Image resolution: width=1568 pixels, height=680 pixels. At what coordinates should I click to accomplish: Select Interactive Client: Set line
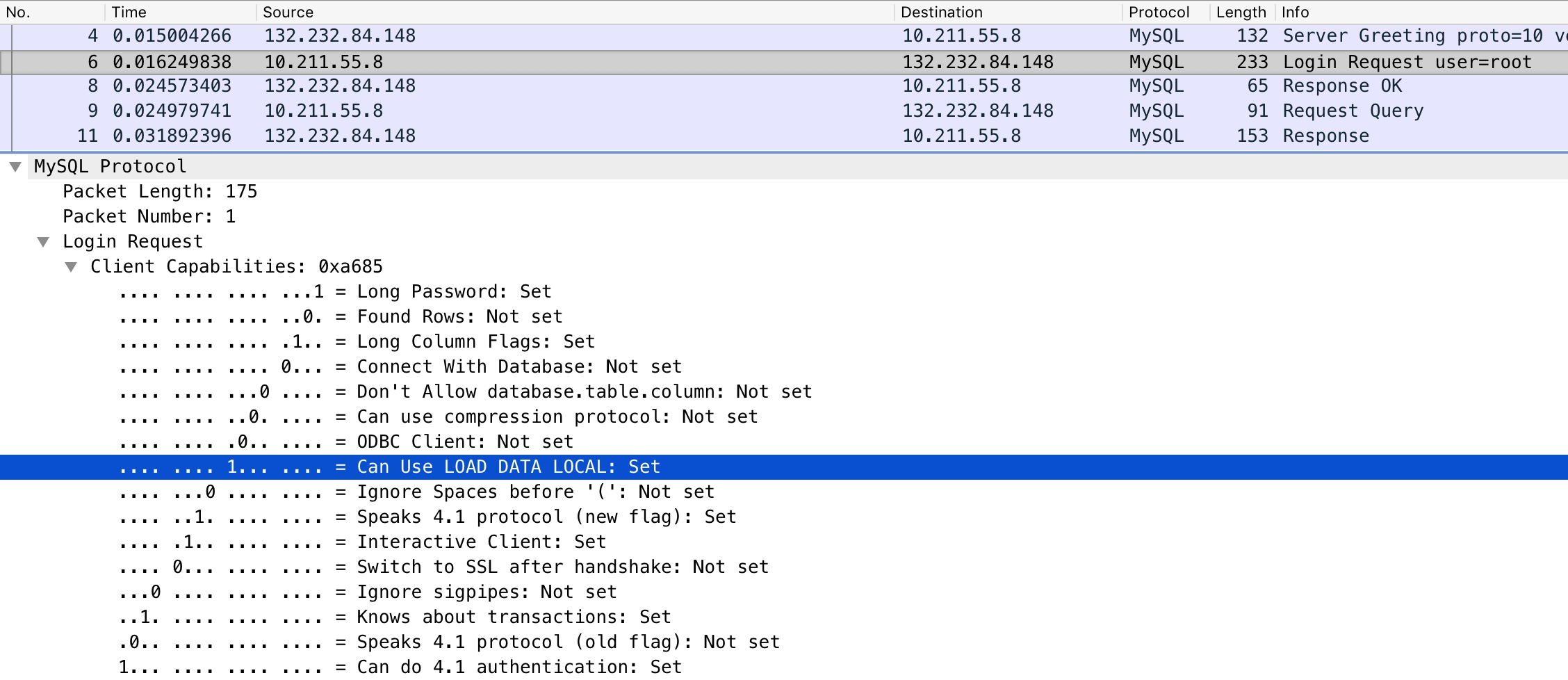tap(362, 542)
